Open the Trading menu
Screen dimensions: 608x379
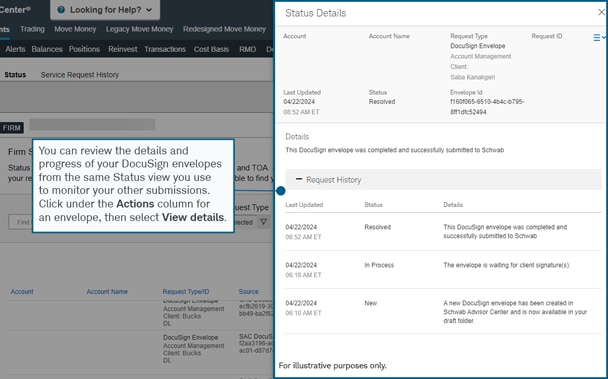click(32, 29)
